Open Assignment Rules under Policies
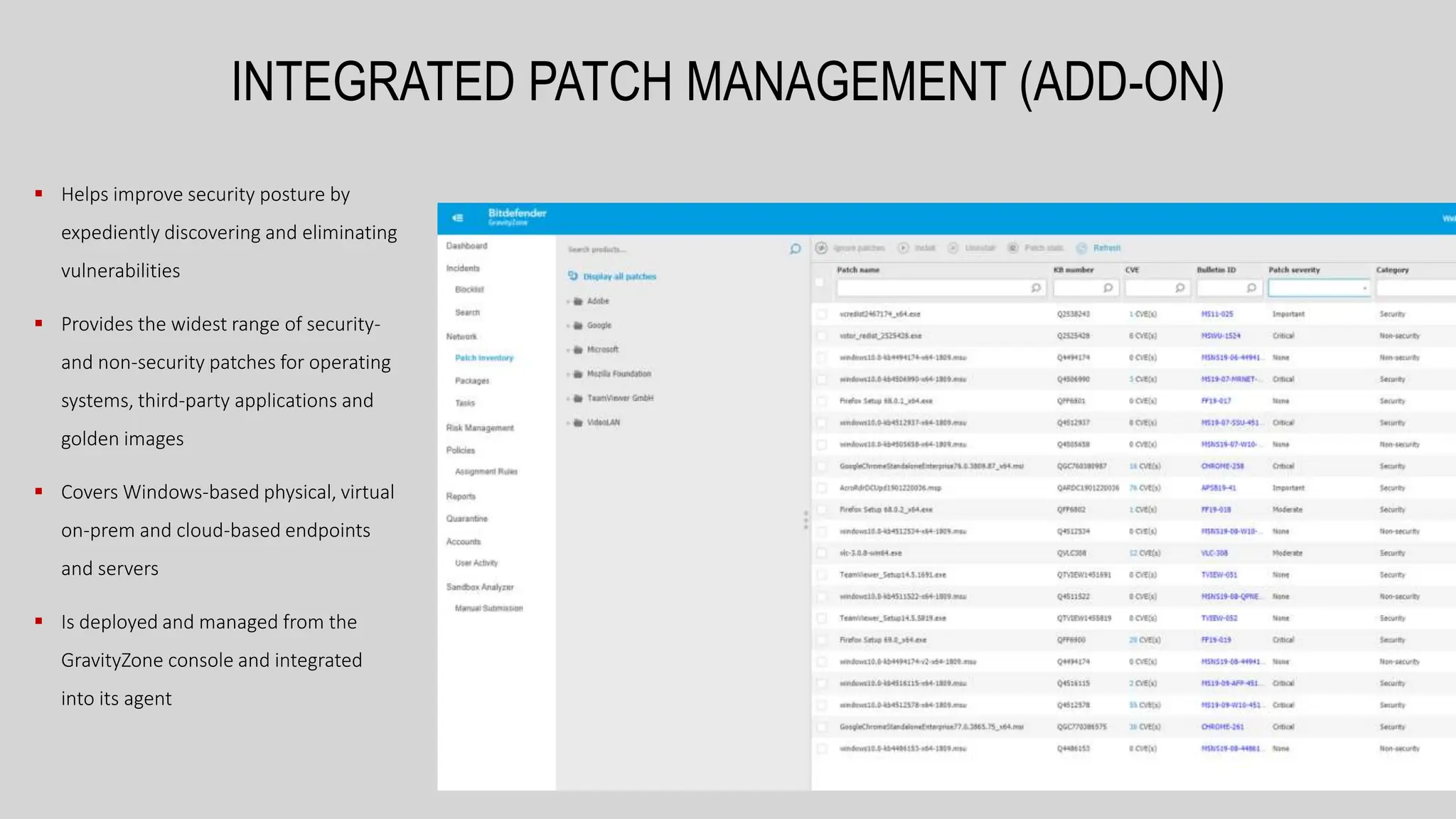The image size is (1456, 819). pos(486,472)
